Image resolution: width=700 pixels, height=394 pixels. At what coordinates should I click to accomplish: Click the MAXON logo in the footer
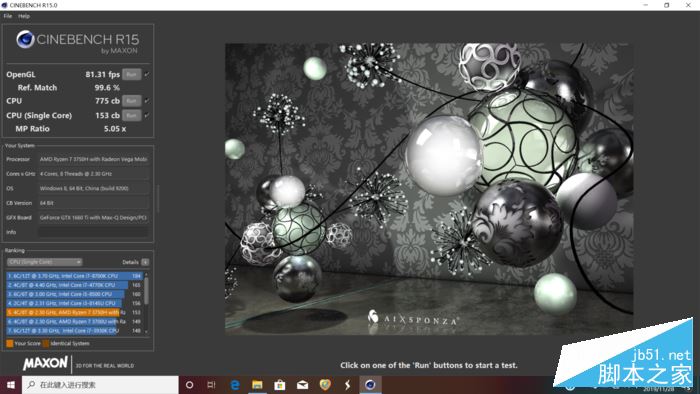tap(46, 363)
